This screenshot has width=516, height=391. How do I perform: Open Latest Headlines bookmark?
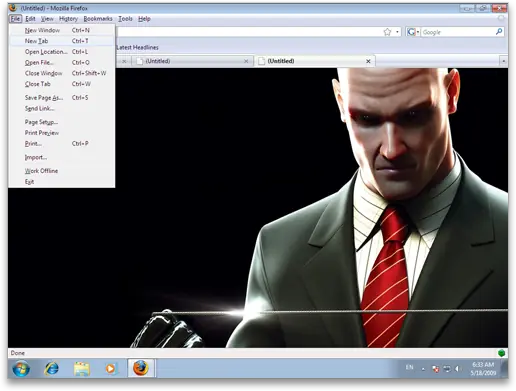coord(137,47)
